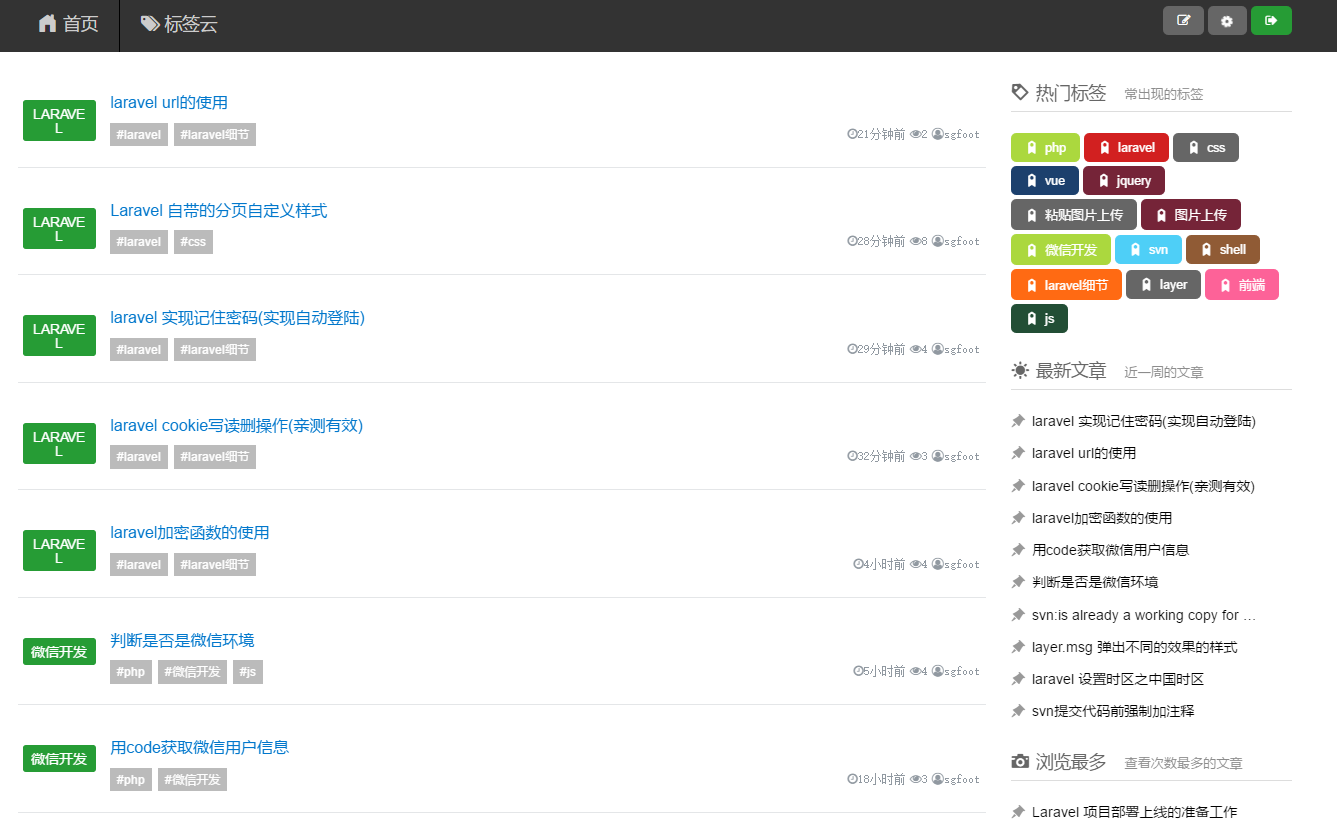Click the 热门标签 section heading
The height and width of the screenshot is (830, 1337).
(x=1071, y=93)
